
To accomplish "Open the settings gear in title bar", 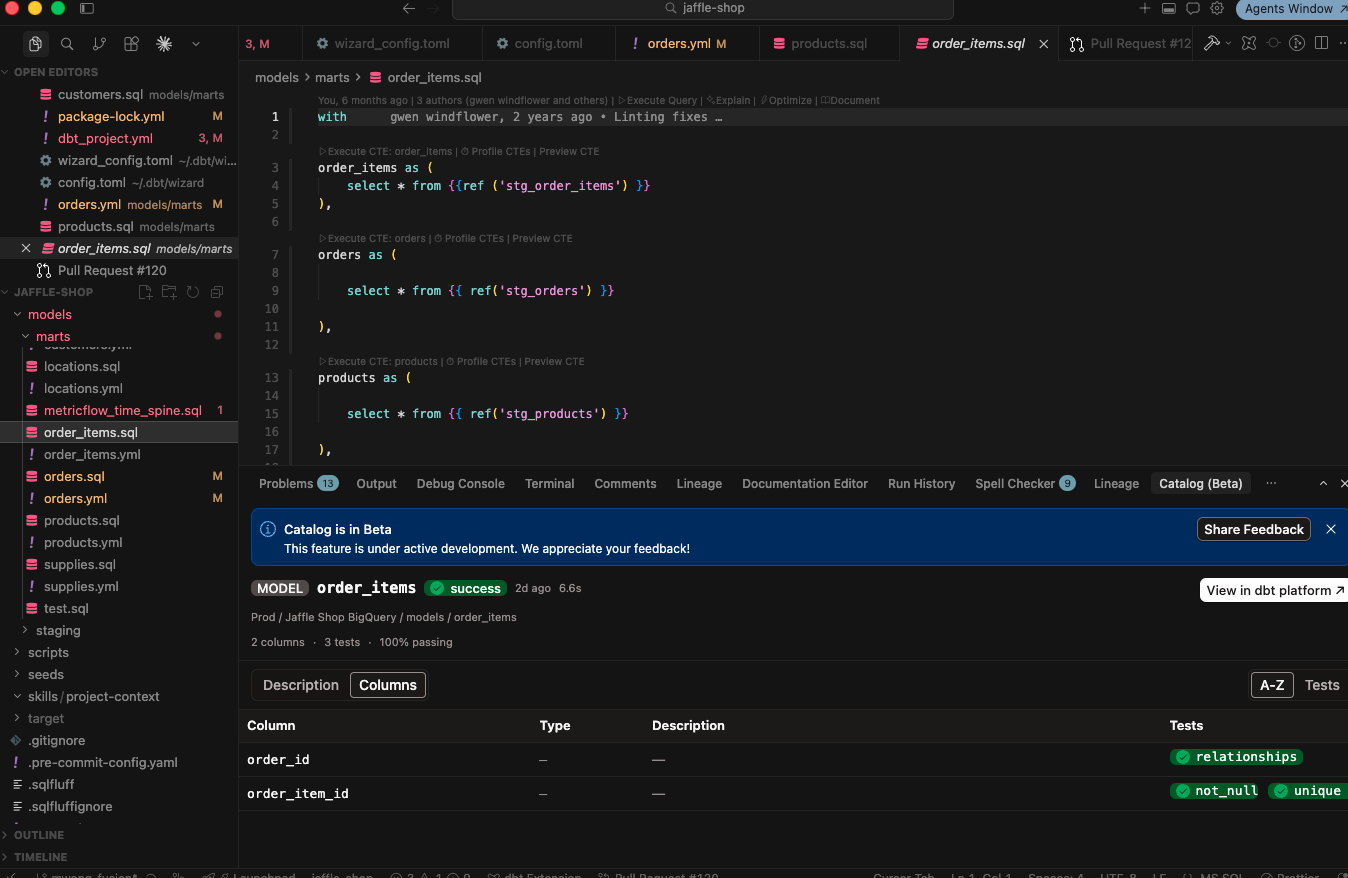I will coord(1217,8).
